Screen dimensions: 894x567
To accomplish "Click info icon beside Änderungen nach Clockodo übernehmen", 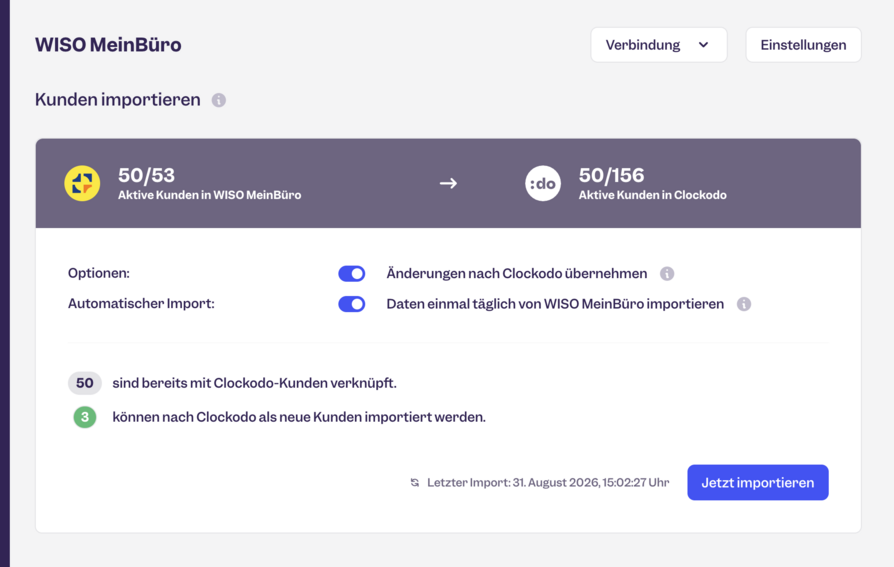I will [667, 274].
